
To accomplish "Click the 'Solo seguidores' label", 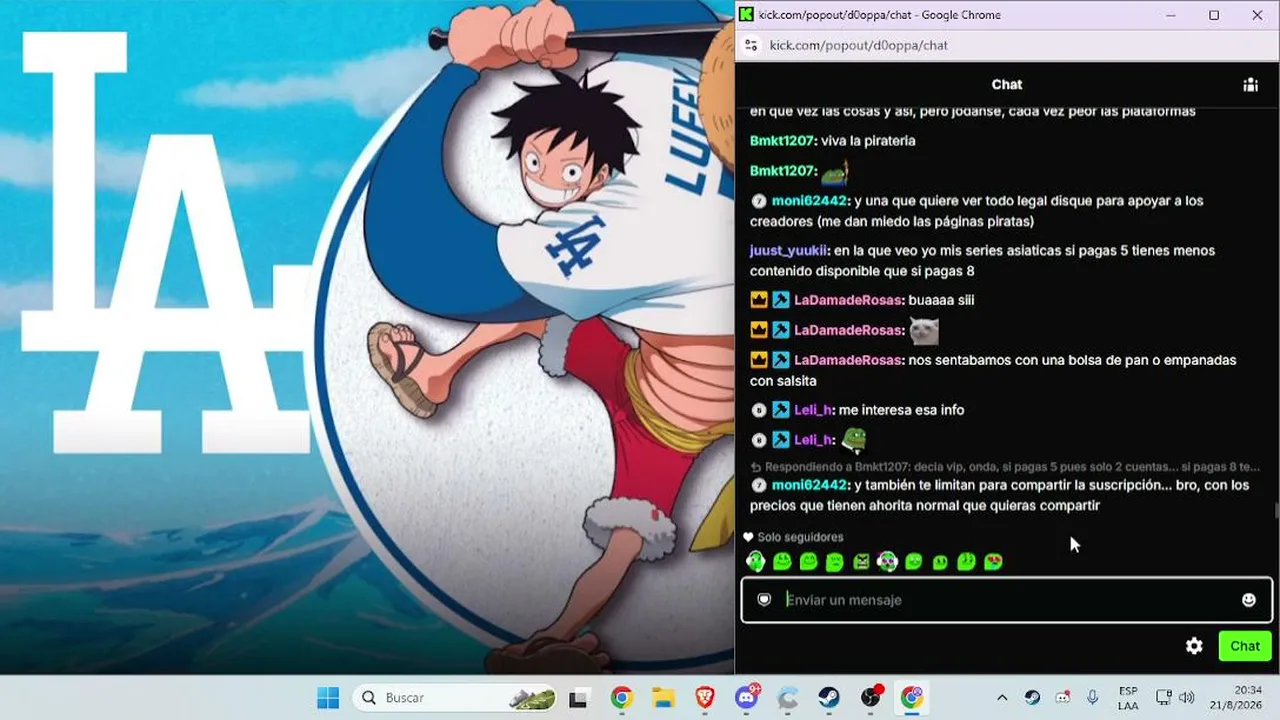I will click(x=800, y=537).
